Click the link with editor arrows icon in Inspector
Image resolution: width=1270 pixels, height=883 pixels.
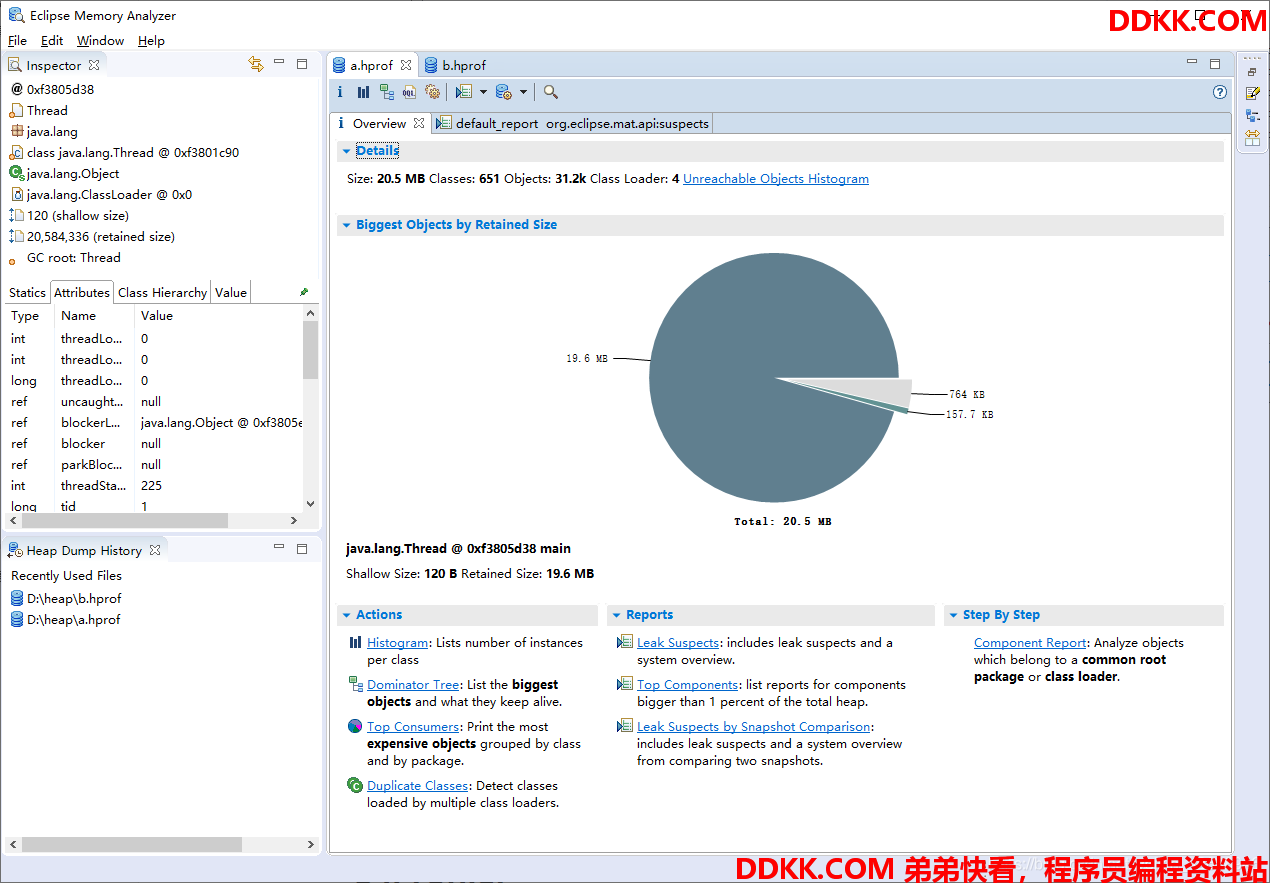(256, 64)
